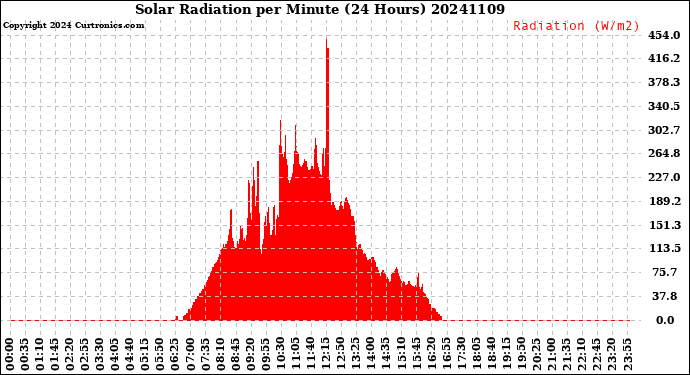Click the 08:45 time axis label

pyautogui.click(x=235, y=355)
